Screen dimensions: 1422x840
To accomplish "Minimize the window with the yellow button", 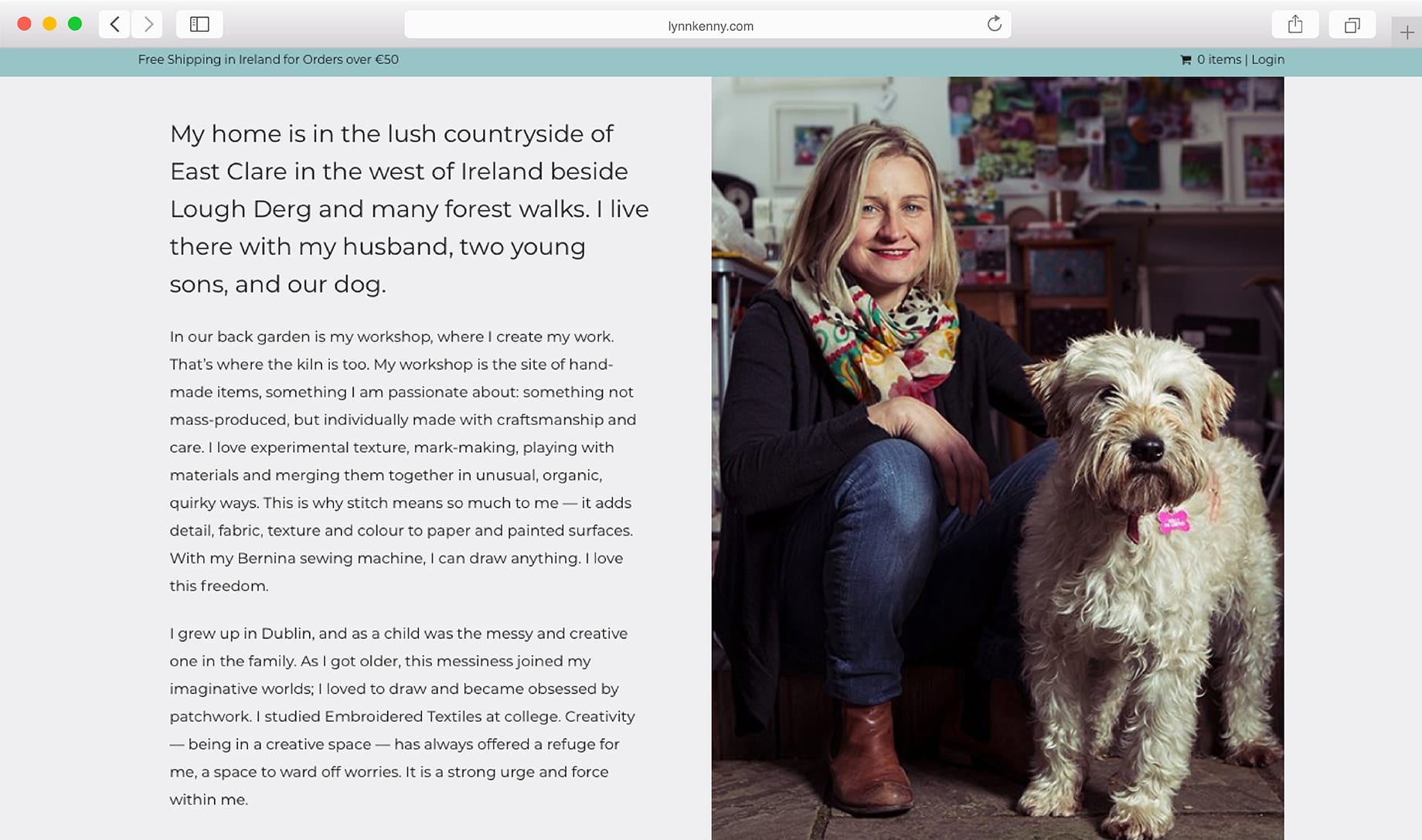I will tap(49, 24).
